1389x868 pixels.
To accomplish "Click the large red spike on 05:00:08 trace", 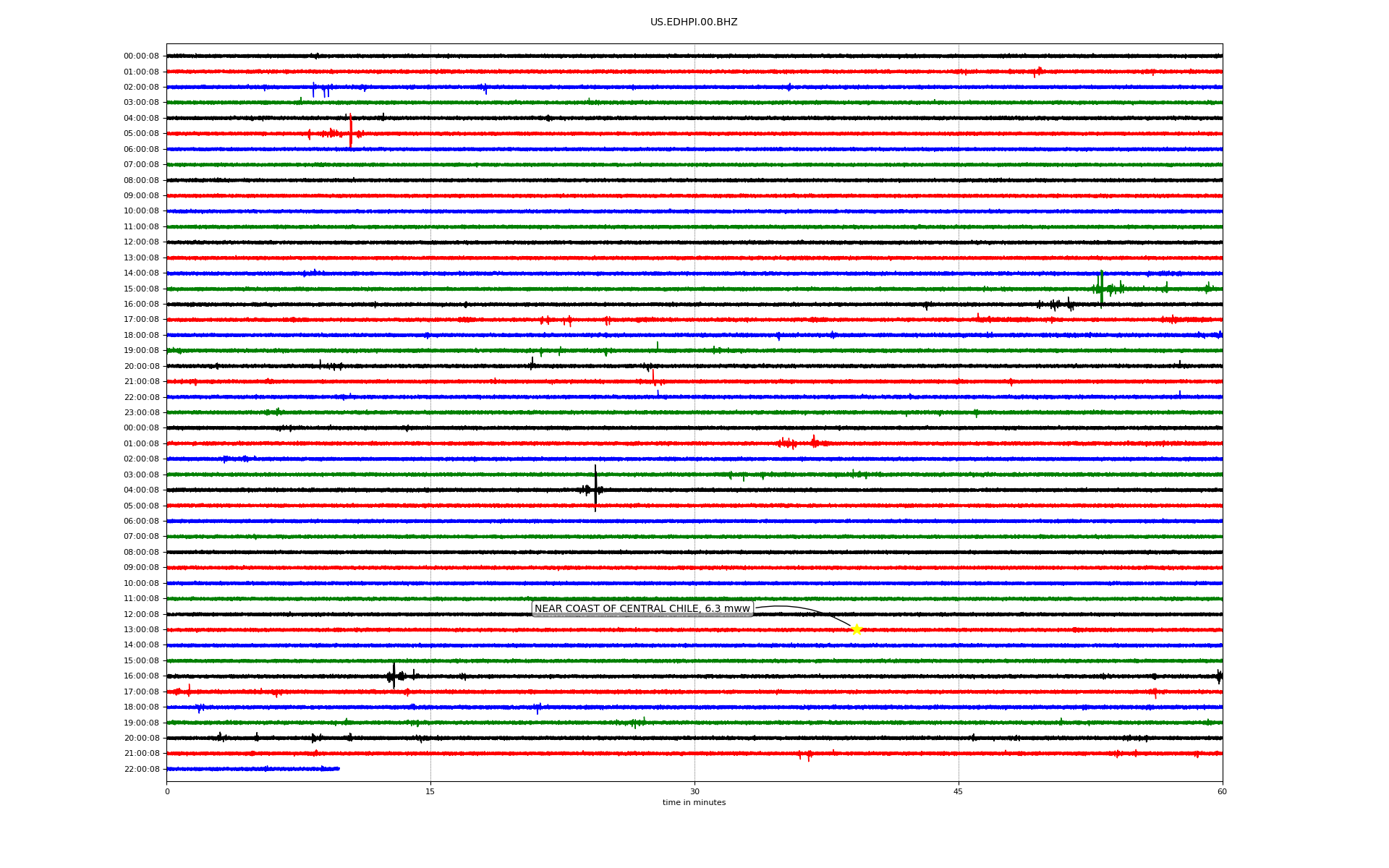I will [x=351, y=132].
